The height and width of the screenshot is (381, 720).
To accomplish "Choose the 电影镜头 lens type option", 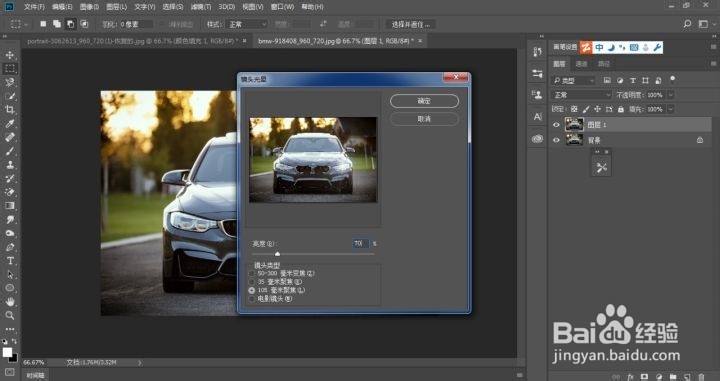I will (x=252, y=299).
